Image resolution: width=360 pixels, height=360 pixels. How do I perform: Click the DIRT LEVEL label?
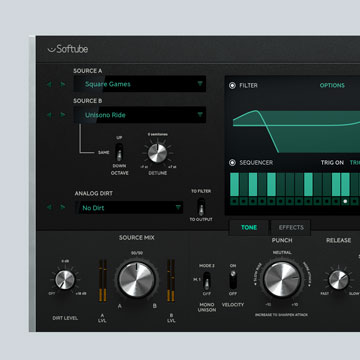click(65, 318)
